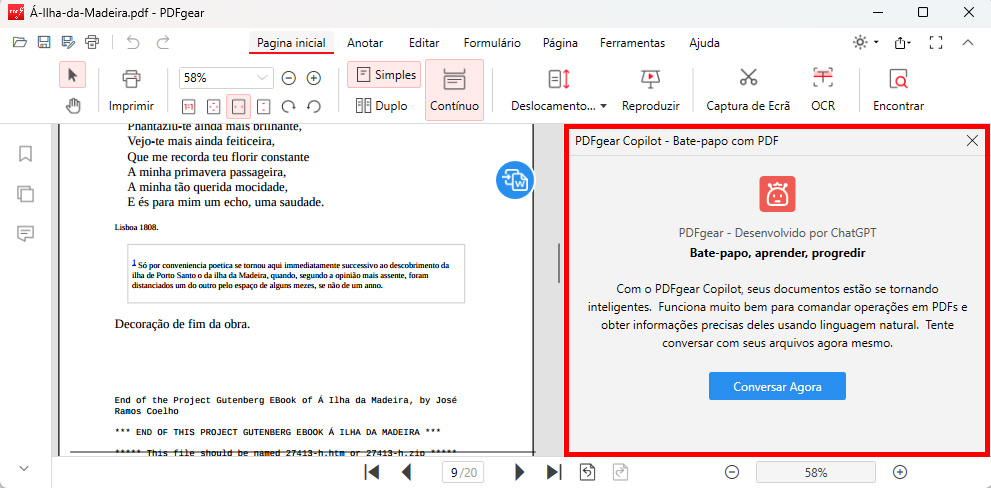Redo the last undone action
The height and width of the screenshot is (488, 991).
coord(163,43)
